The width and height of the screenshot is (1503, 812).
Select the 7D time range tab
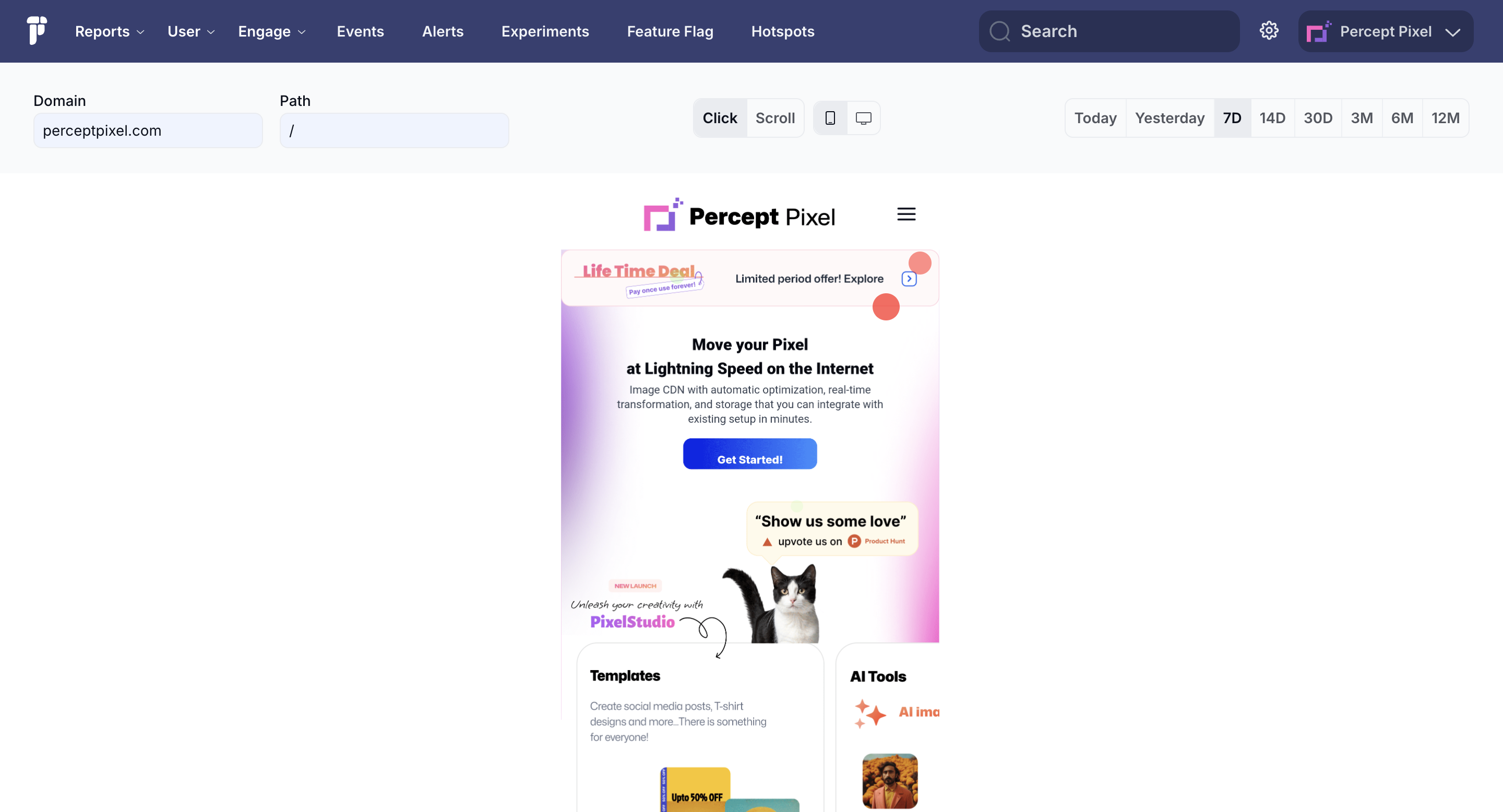(1233, 118)
